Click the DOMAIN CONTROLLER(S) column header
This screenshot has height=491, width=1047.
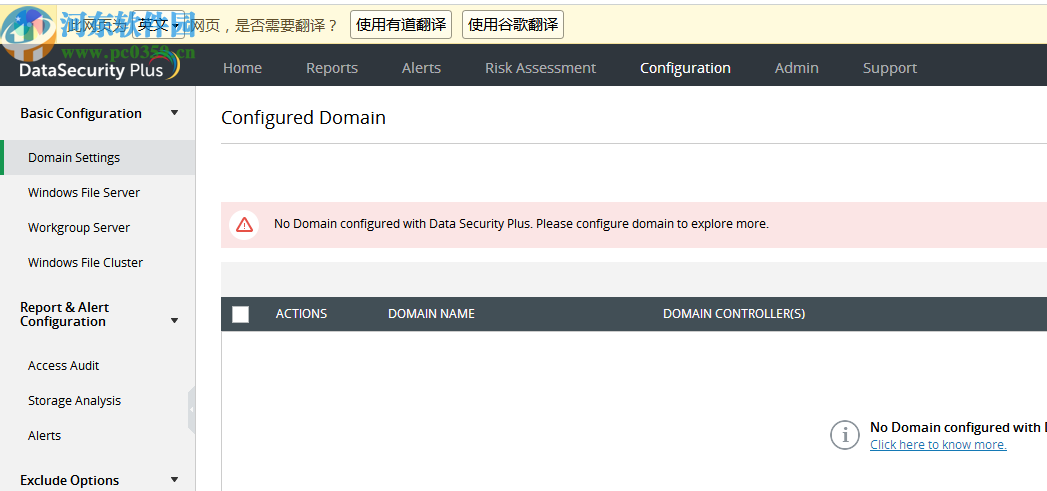(x=734, y=314)
